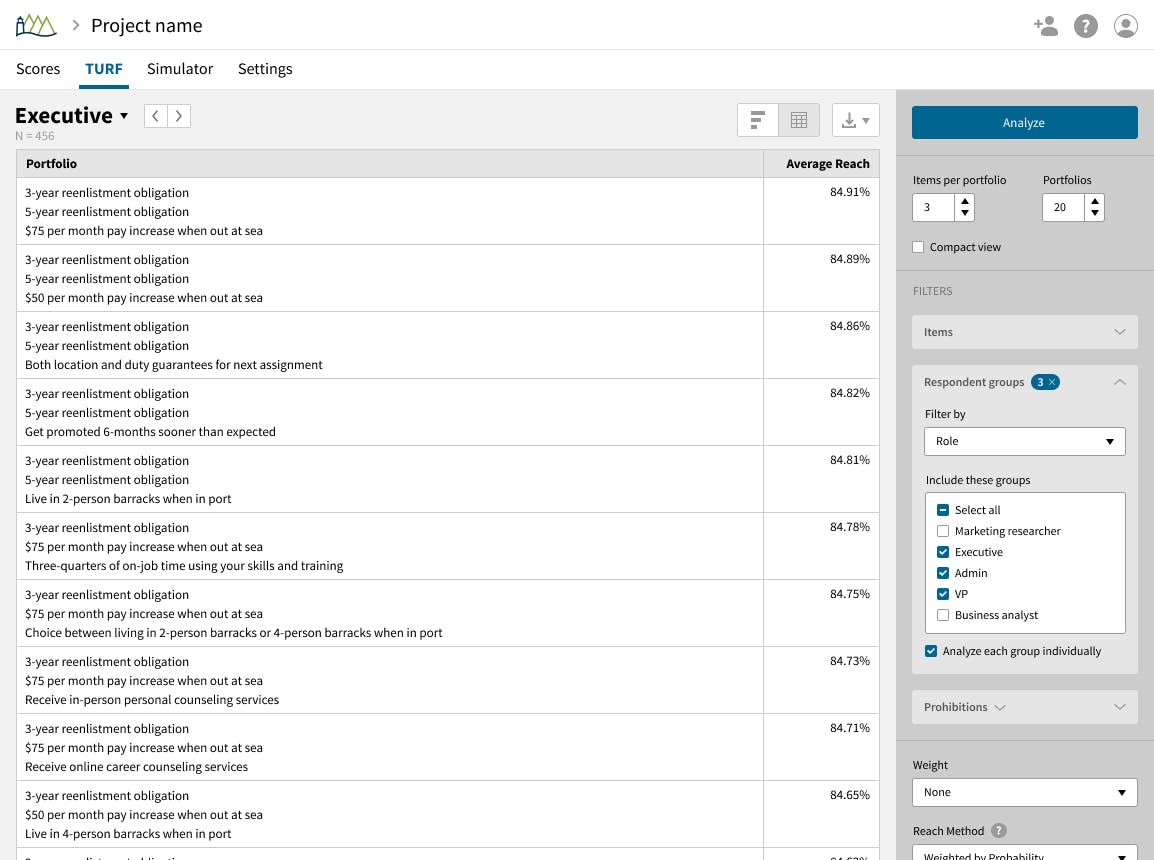1154x860 pixels.
Task: Go to next group arrow
Action: click(x=179, y=116)
